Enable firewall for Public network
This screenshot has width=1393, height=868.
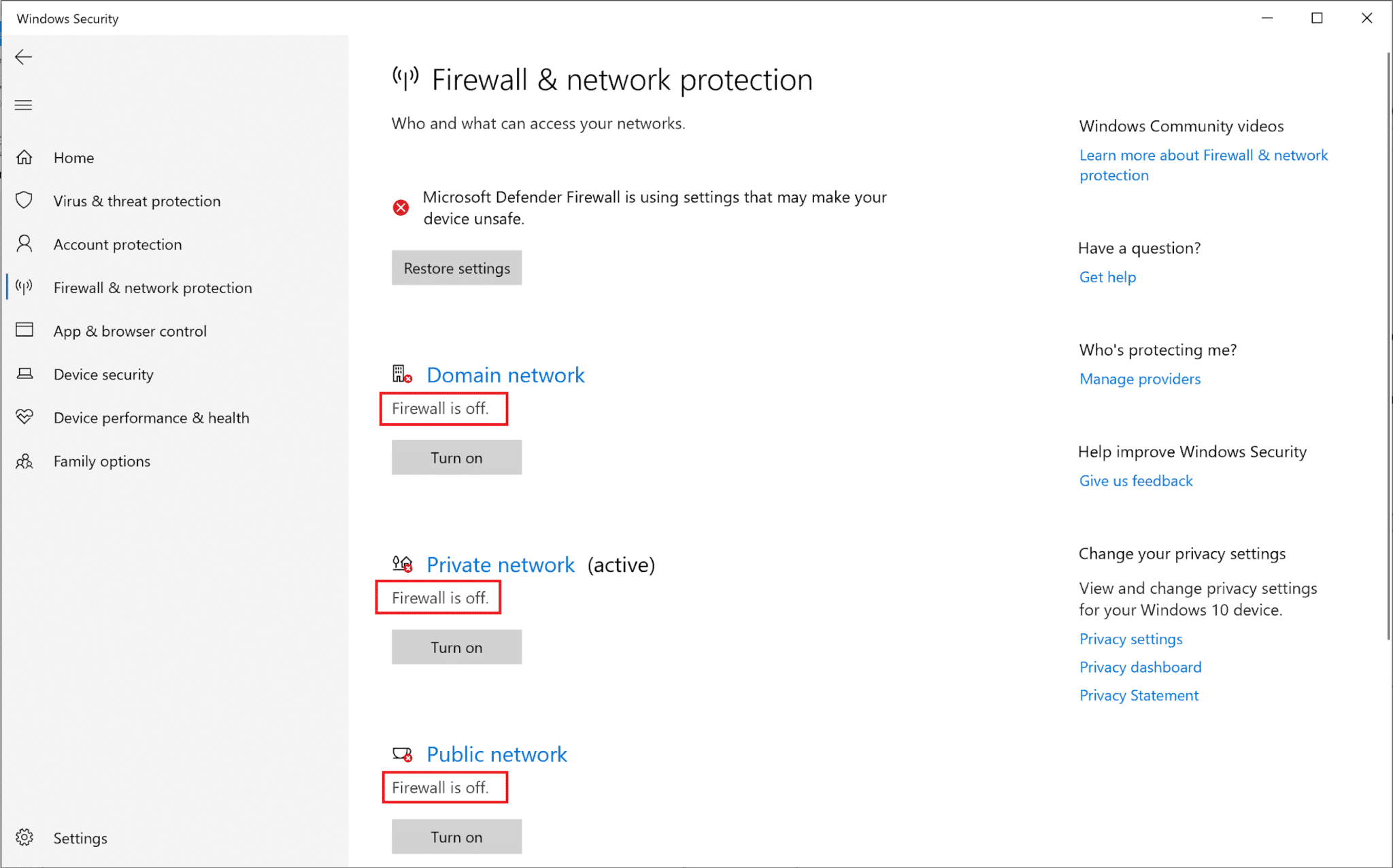pos(455,837)
